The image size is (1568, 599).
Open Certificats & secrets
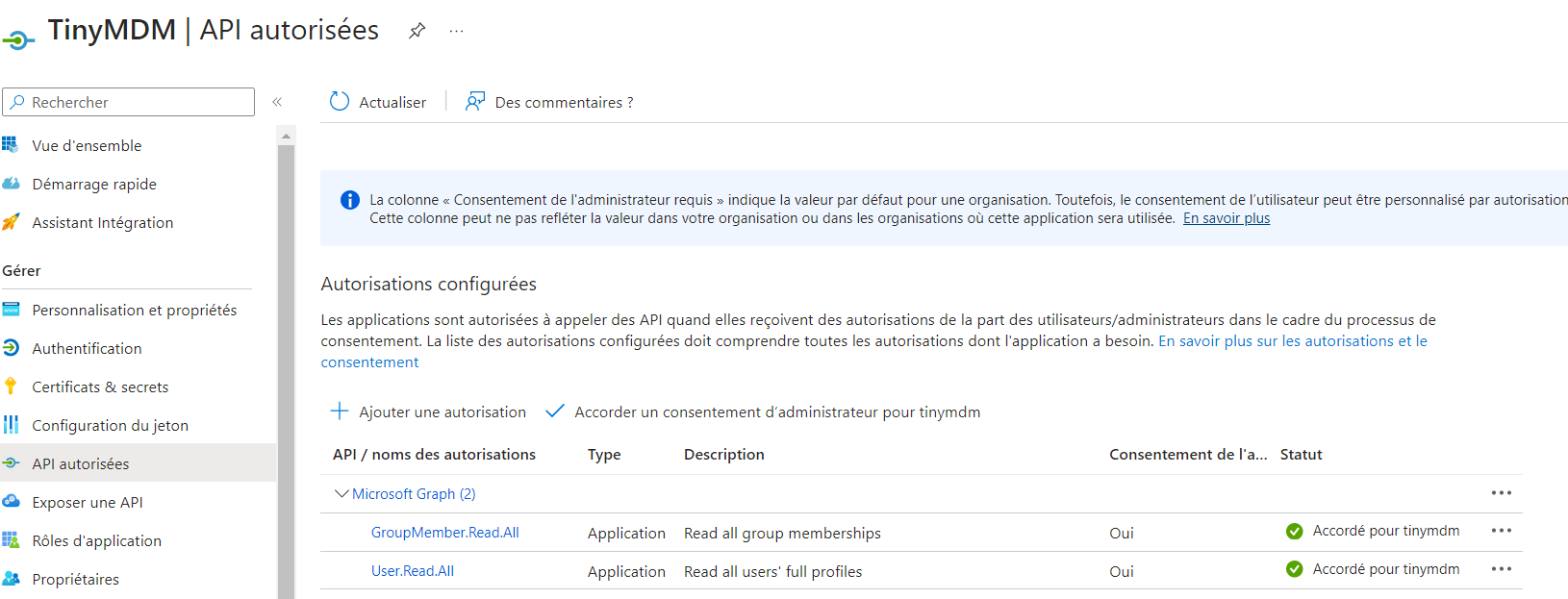click(x=100, y=387)
